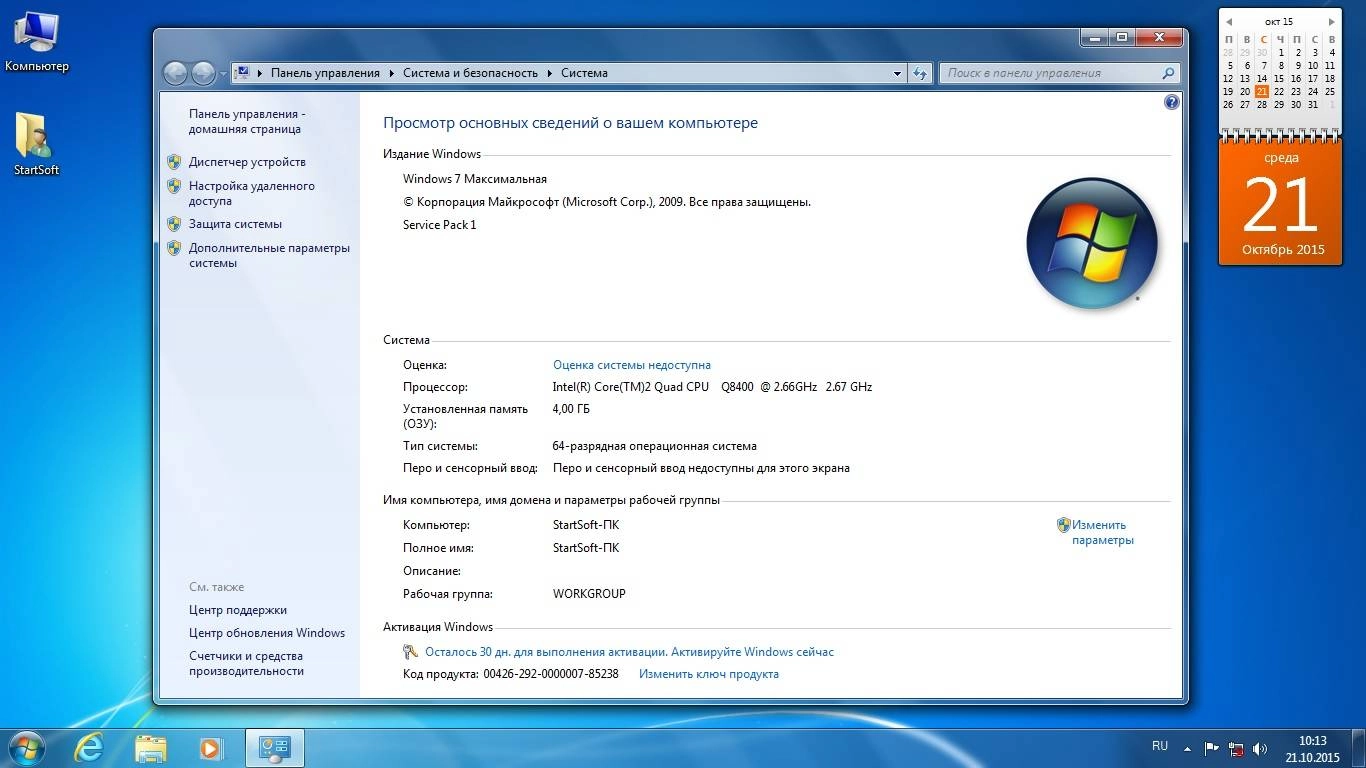This screenshot has height=768, width=1366.
Task: Select Панель управления in the address breadcrumb
Action: pos(325,73)
